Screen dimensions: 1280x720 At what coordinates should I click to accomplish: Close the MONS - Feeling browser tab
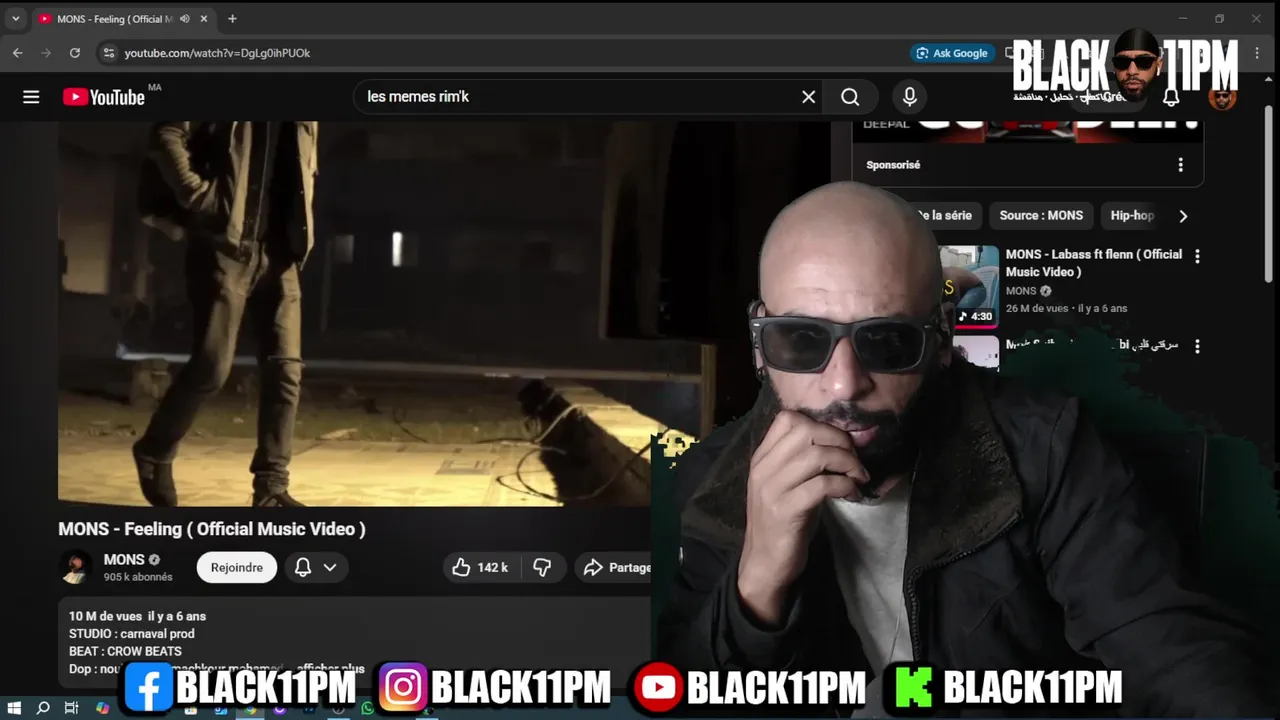tap(204, 19)
